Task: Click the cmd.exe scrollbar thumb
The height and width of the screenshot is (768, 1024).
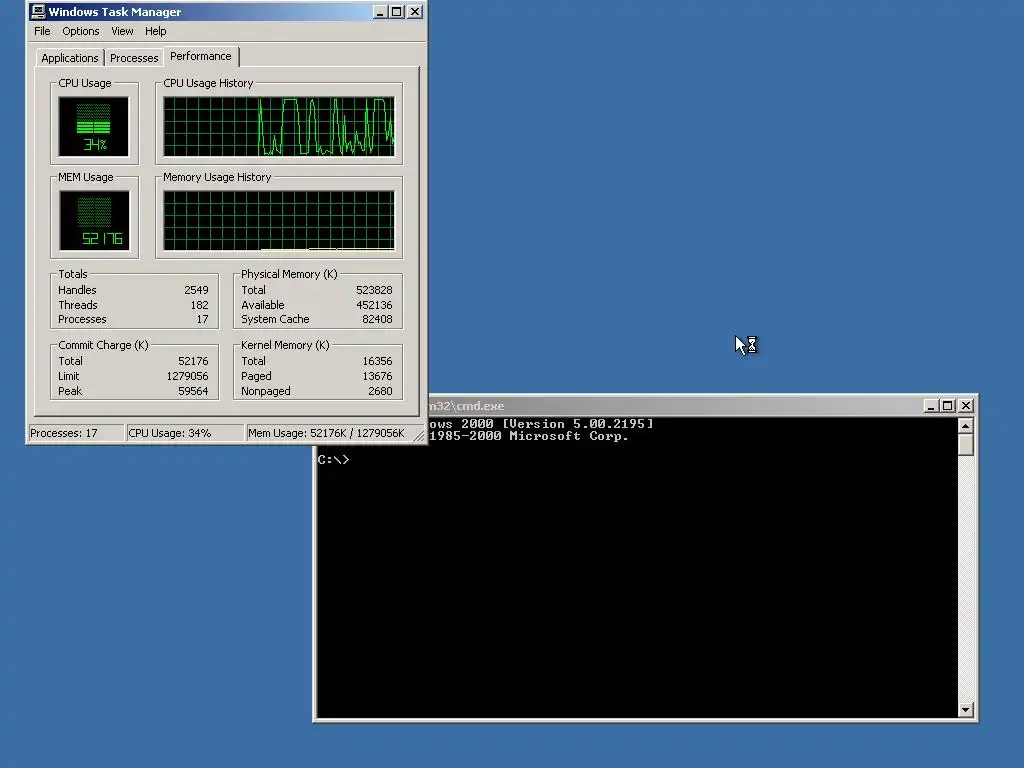Action: [966, 445]
